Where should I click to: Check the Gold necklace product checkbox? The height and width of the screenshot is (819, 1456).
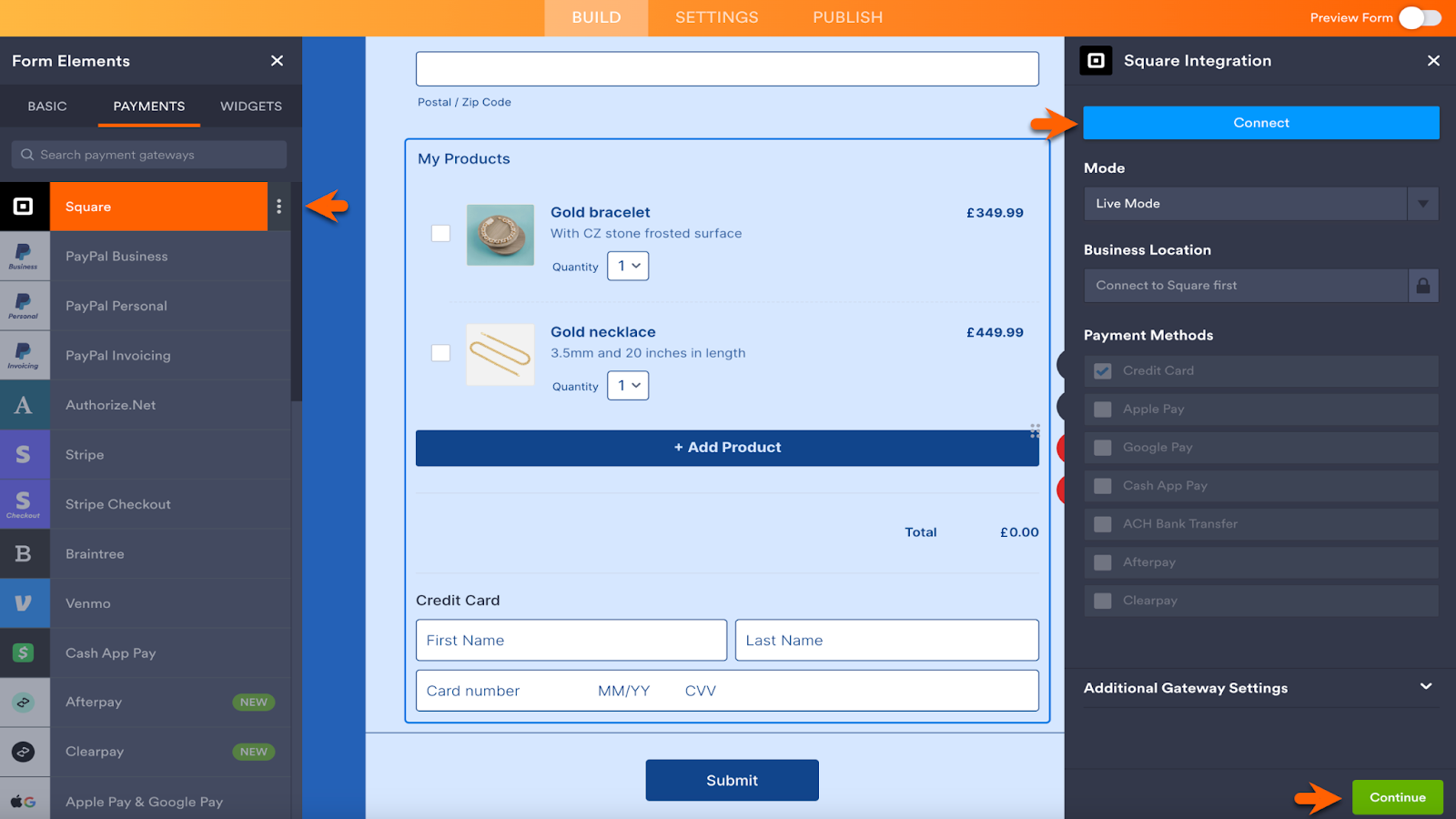pos(440,353)
